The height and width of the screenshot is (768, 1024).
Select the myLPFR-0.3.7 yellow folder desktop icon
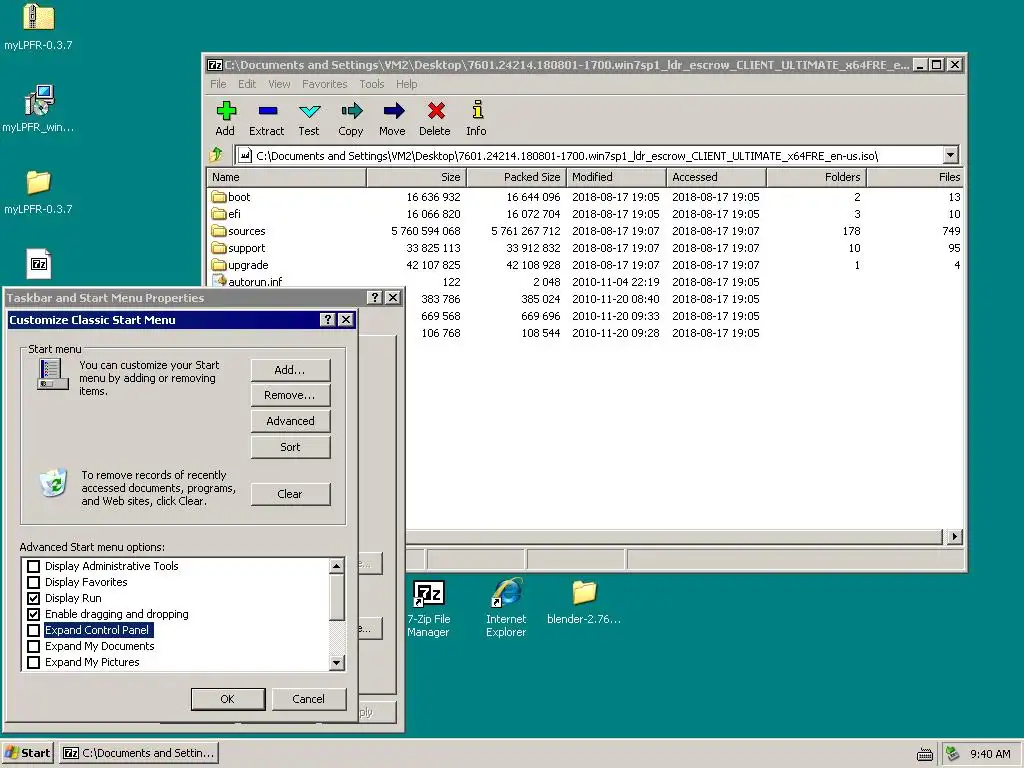(38, 192)
